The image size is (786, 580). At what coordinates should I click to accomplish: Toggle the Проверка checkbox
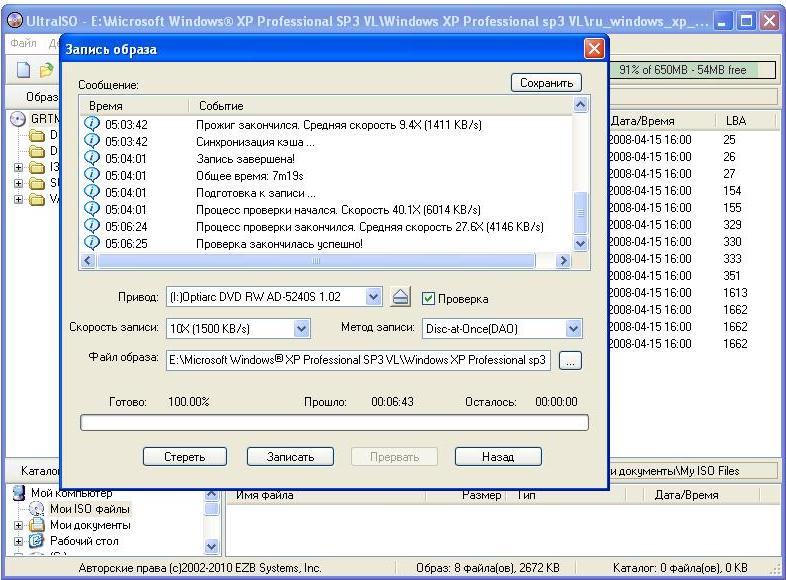[x=428, y=298]
